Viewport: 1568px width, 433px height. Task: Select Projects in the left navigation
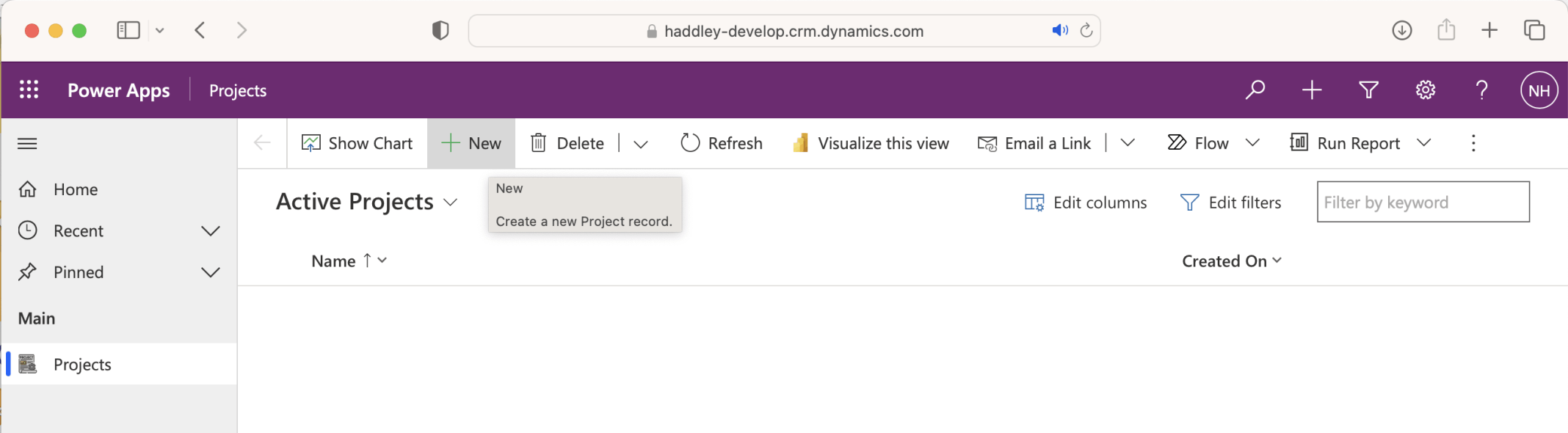coord(82,365)
